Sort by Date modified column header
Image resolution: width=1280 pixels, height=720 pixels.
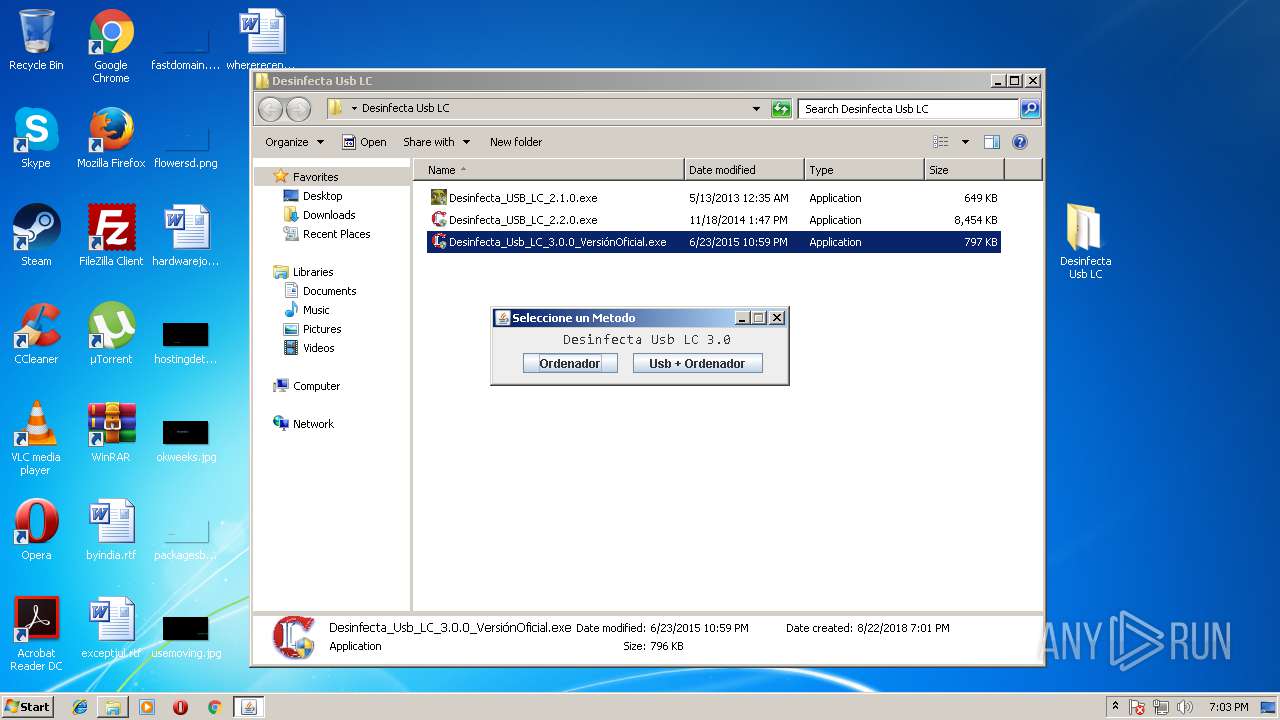[744, 170]
